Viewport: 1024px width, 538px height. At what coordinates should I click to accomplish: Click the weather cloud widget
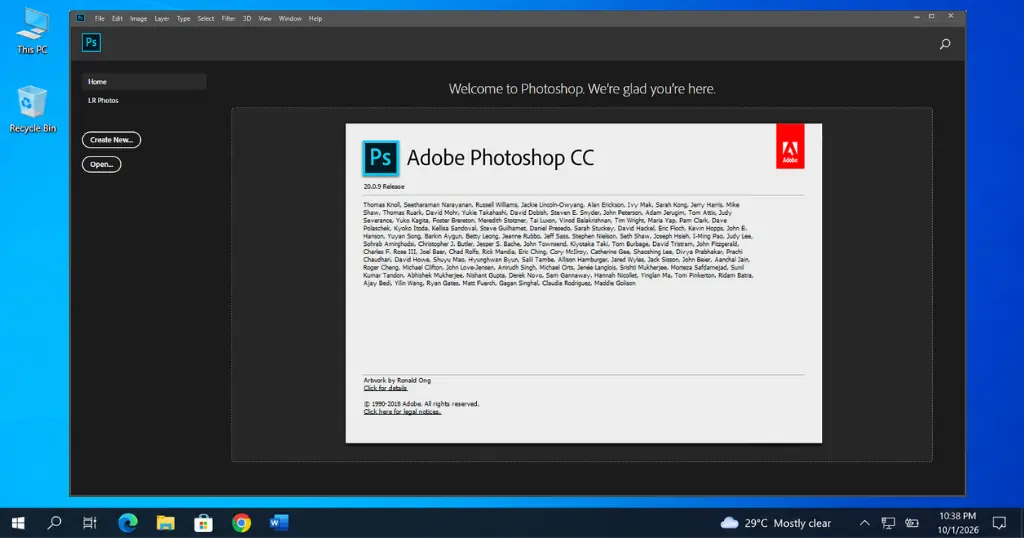click(x=729, y=523)
